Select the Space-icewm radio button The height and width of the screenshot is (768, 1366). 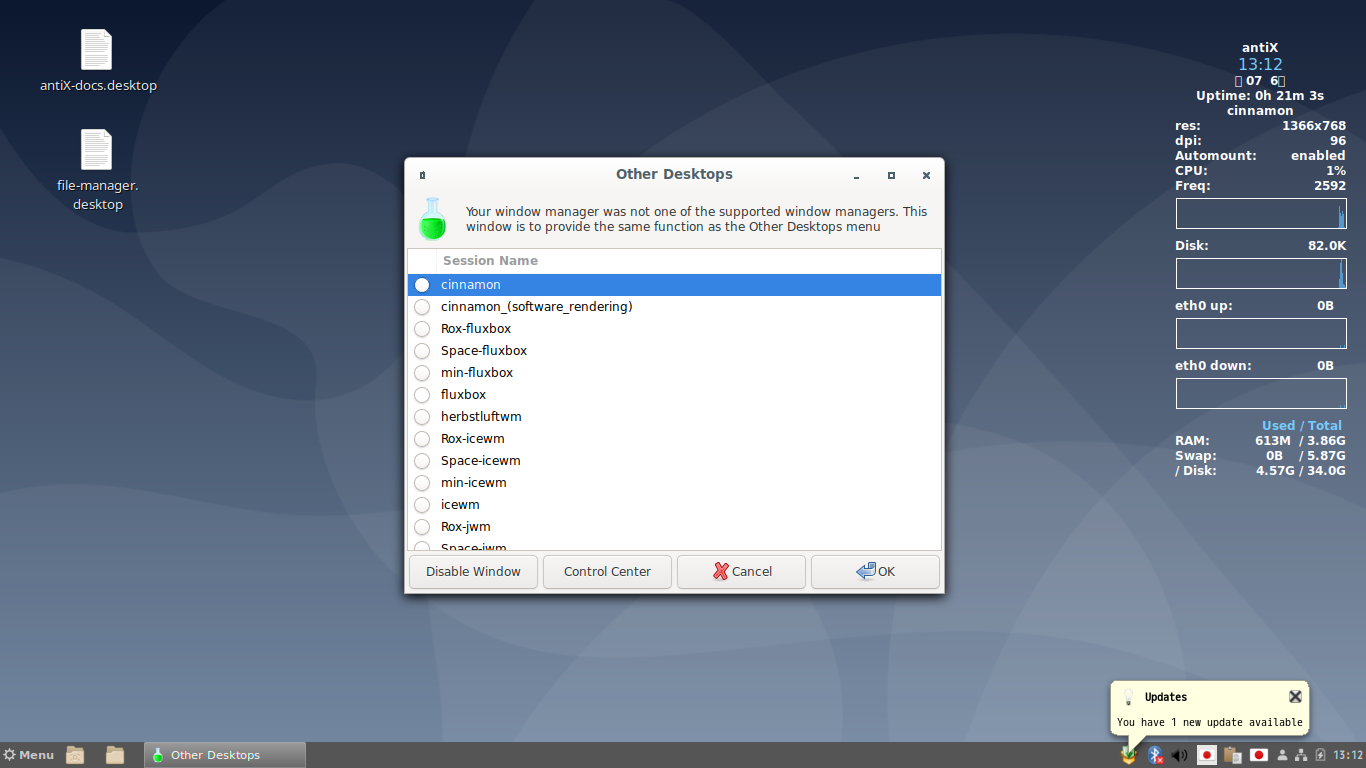[x=422, y=461]
